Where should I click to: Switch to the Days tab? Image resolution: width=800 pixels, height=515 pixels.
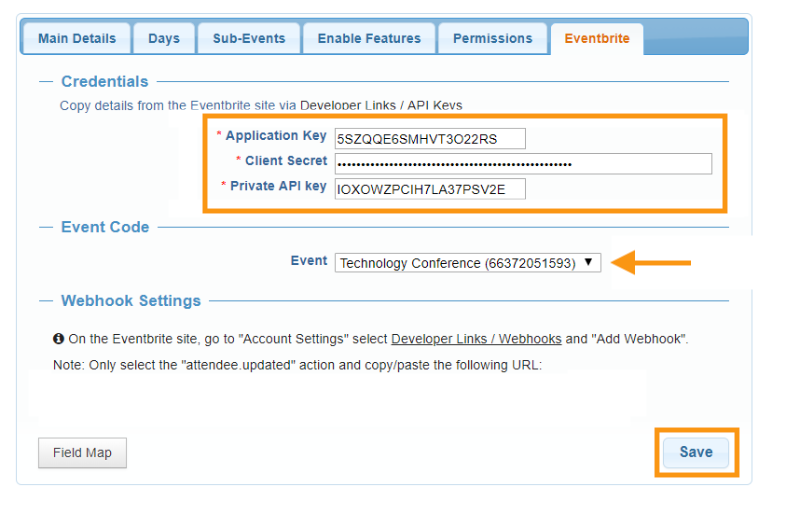click(x=164, y=39)
